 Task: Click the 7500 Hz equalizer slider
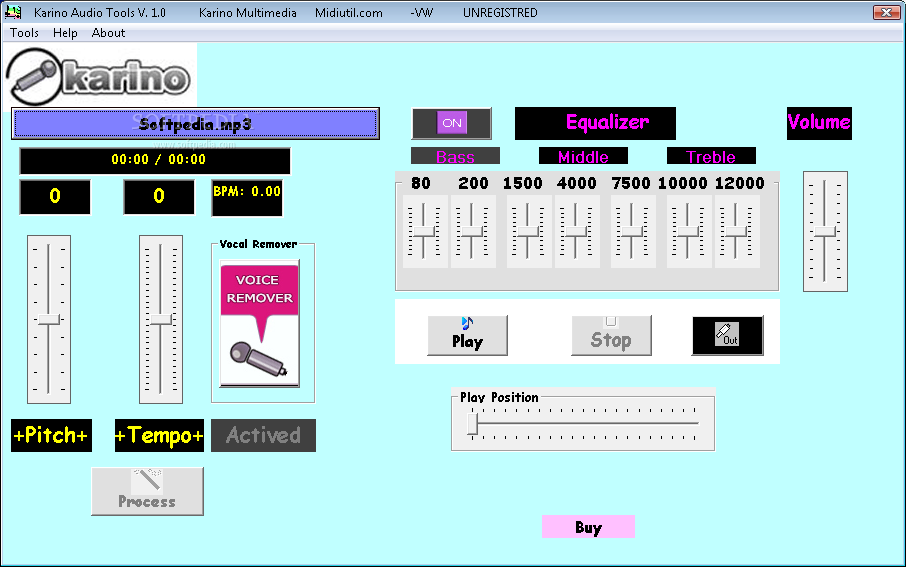[632, 231]
